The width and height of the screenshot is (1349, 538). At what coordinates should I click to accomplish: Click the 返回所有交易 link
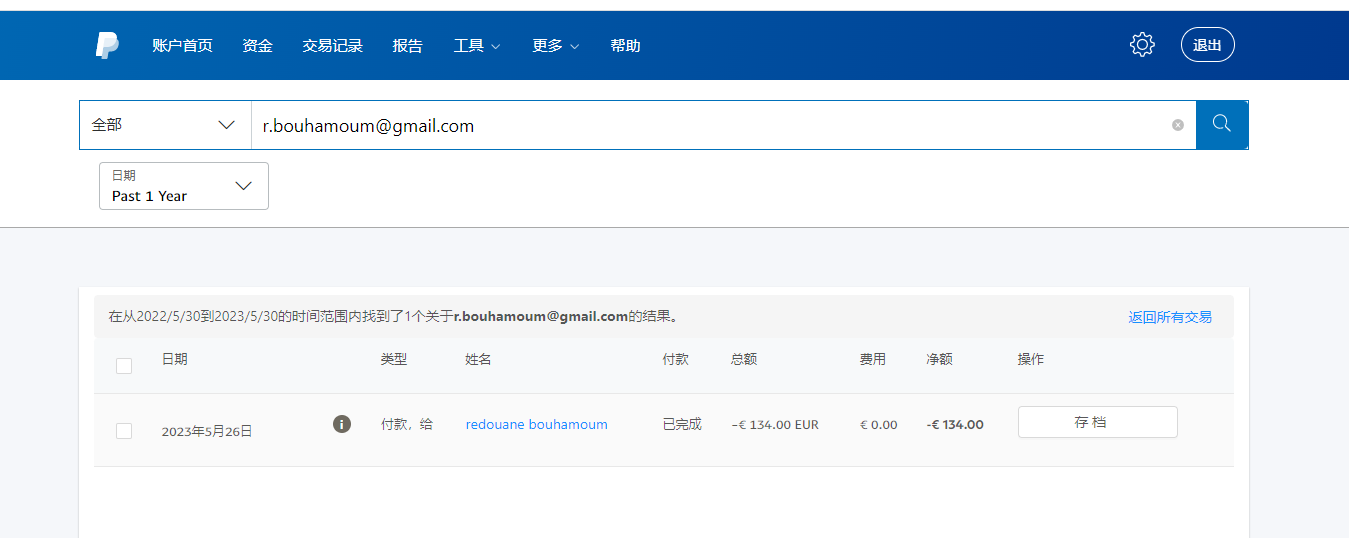tap(1169, 317)
